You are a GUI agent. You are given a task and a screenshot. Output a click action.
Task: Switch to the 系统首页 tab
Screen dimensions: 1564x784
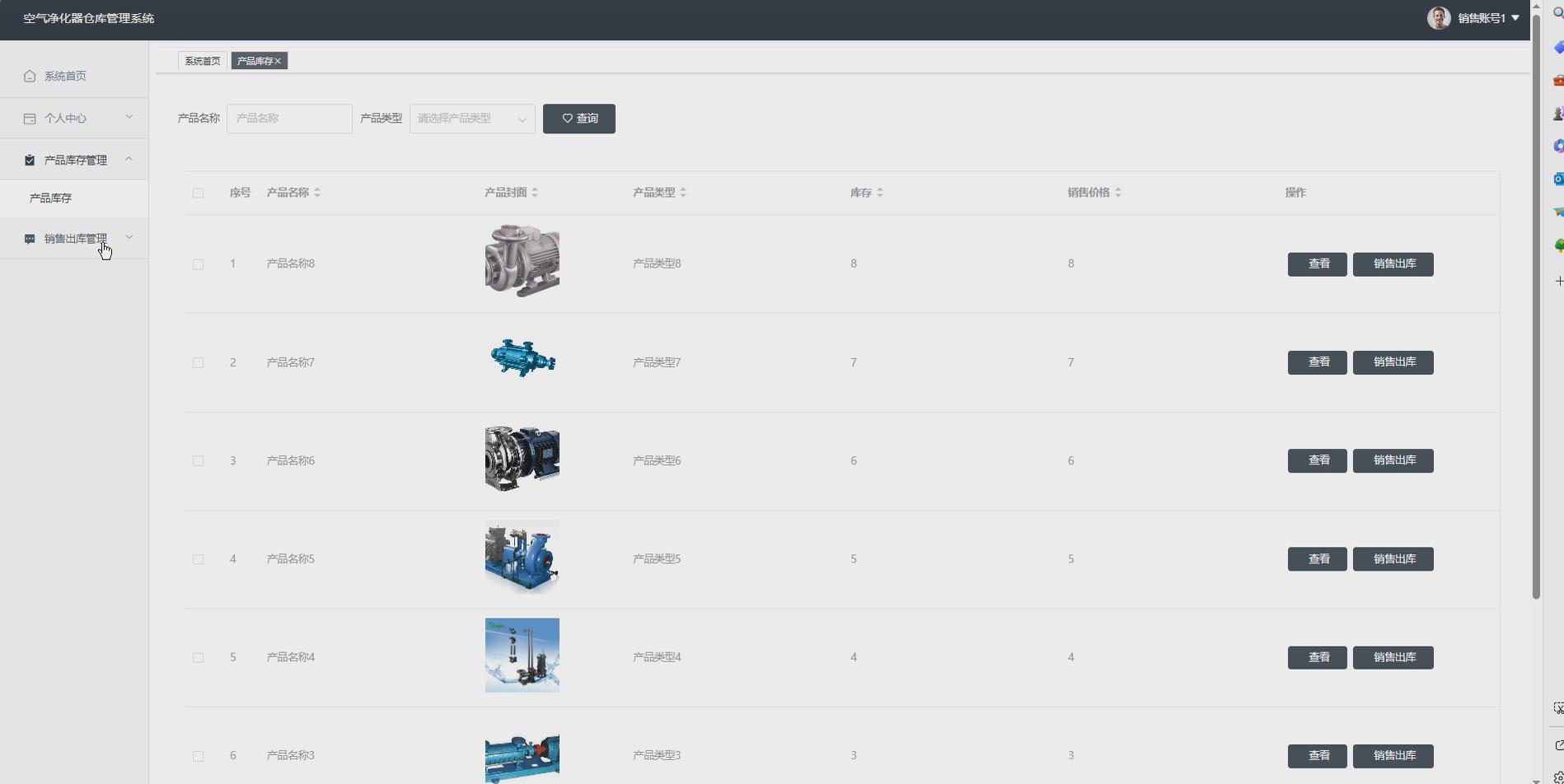coord(202,61)
